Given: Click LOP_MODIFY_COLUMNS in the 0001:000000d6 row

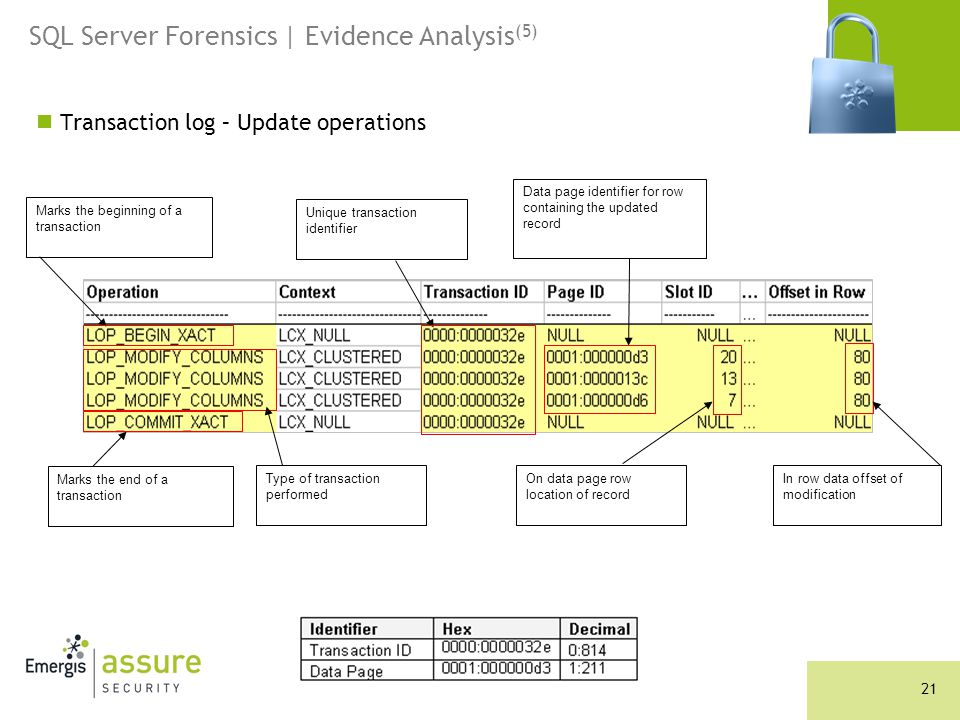Looking at the screenshot, I should (x=174, y=400).
